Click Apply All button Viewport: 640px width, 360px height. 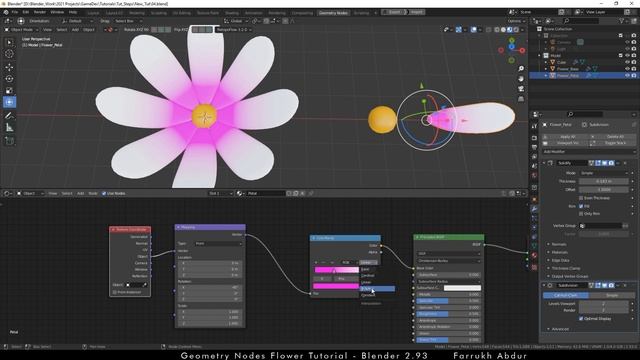click(565, 137)
